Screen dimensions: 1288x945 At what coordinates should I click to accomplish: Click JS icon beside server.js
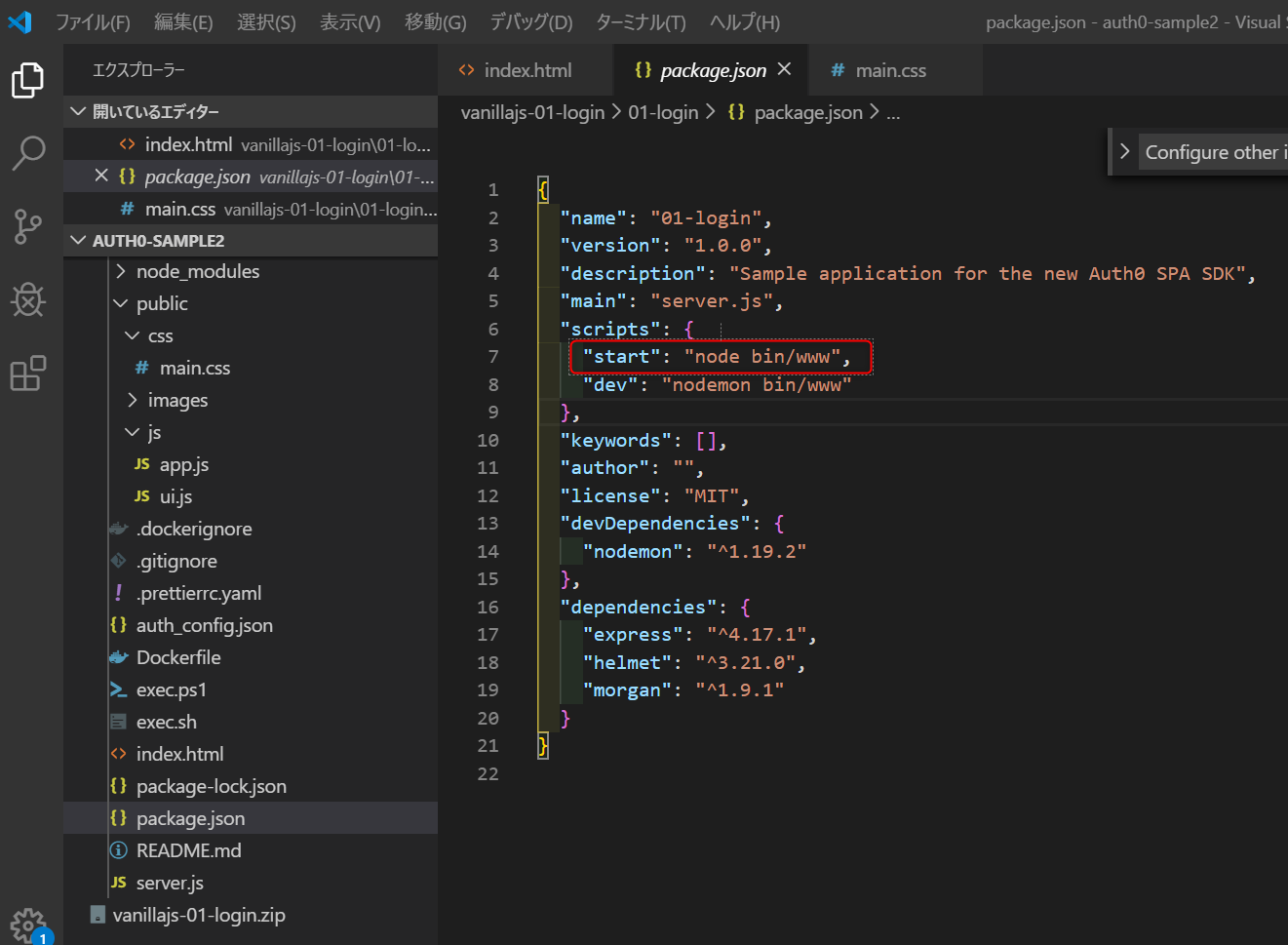(119, 883)
